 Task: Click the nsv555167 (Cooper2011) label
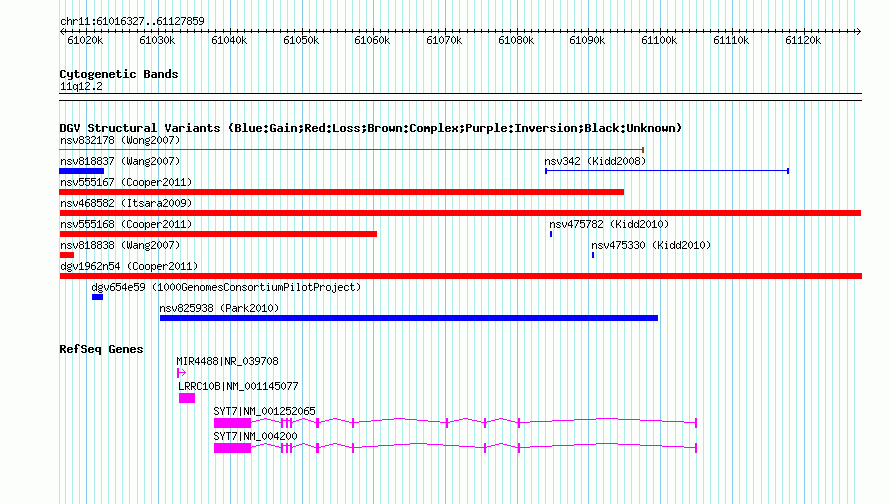(x=126, y=182)
